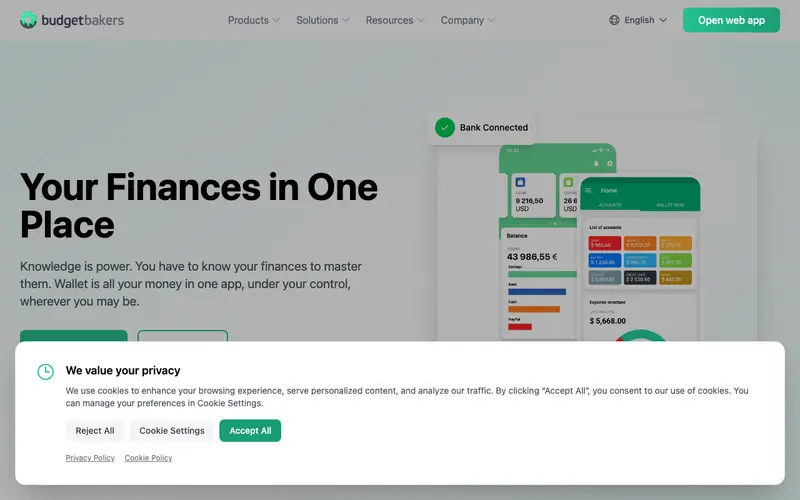Click the We value your privacy heading
This screenshot has height=500, width=800.
pos(123,370)
